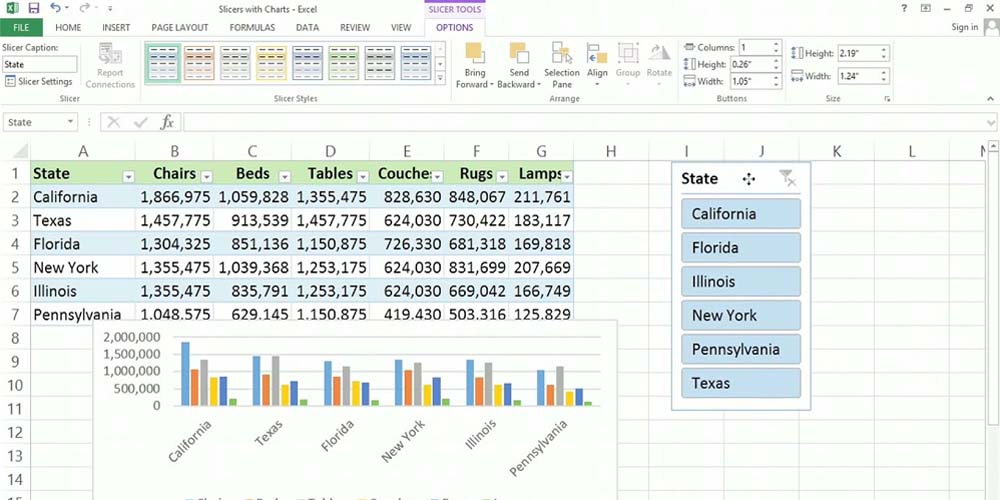Image resolution: width=1000 pixels, height=500 pixels.
Task: Increase the slicer Size Width value
Action: tap(884, 73)
